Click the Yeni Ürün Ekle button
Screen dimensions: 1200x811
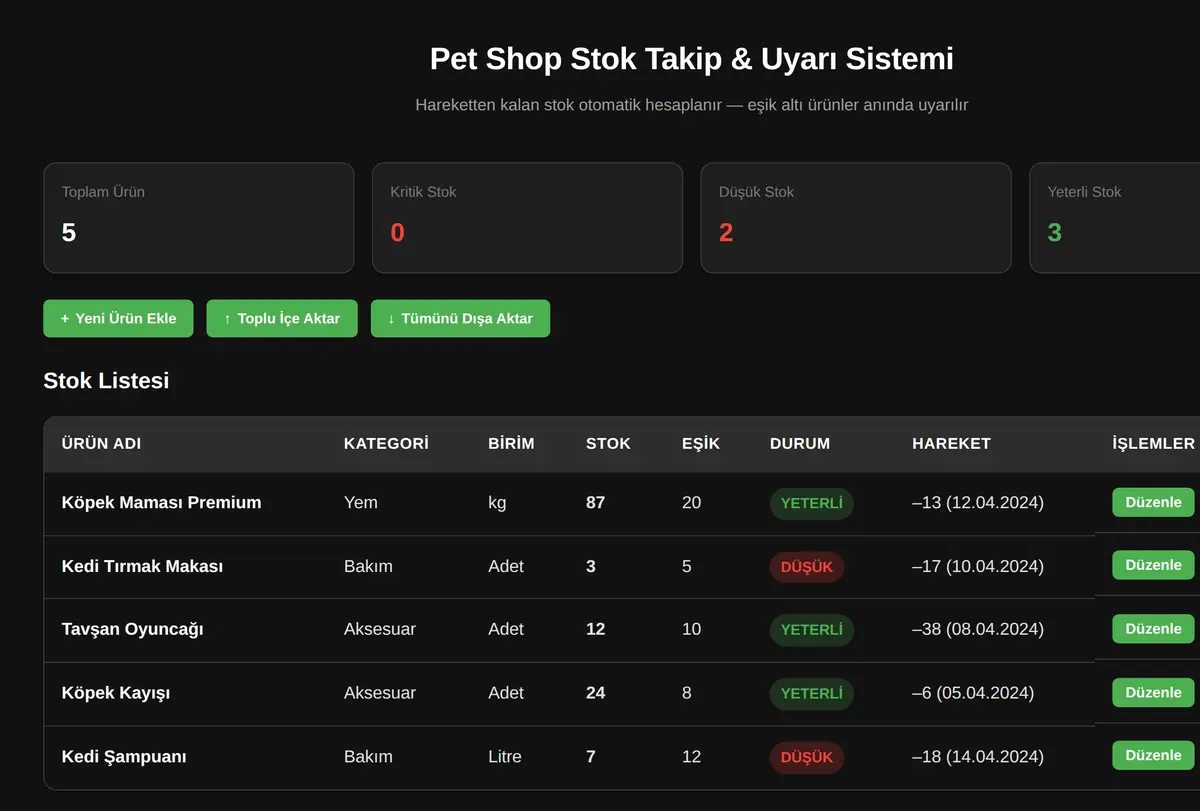118,319
